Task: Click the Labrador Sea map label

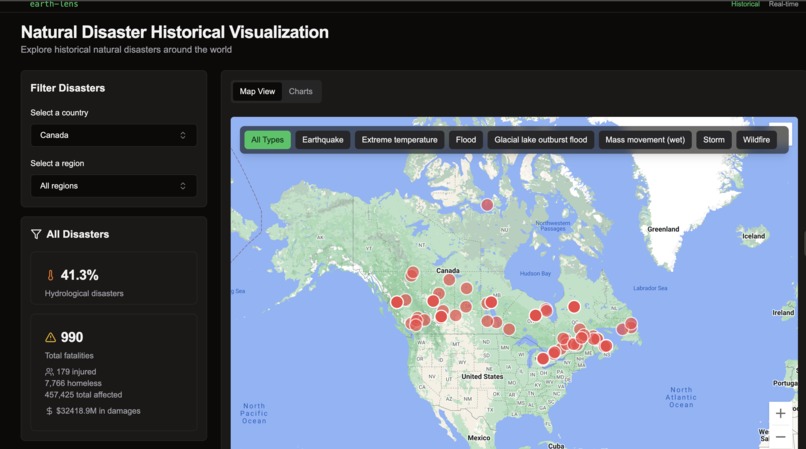Action: point(650,288)
